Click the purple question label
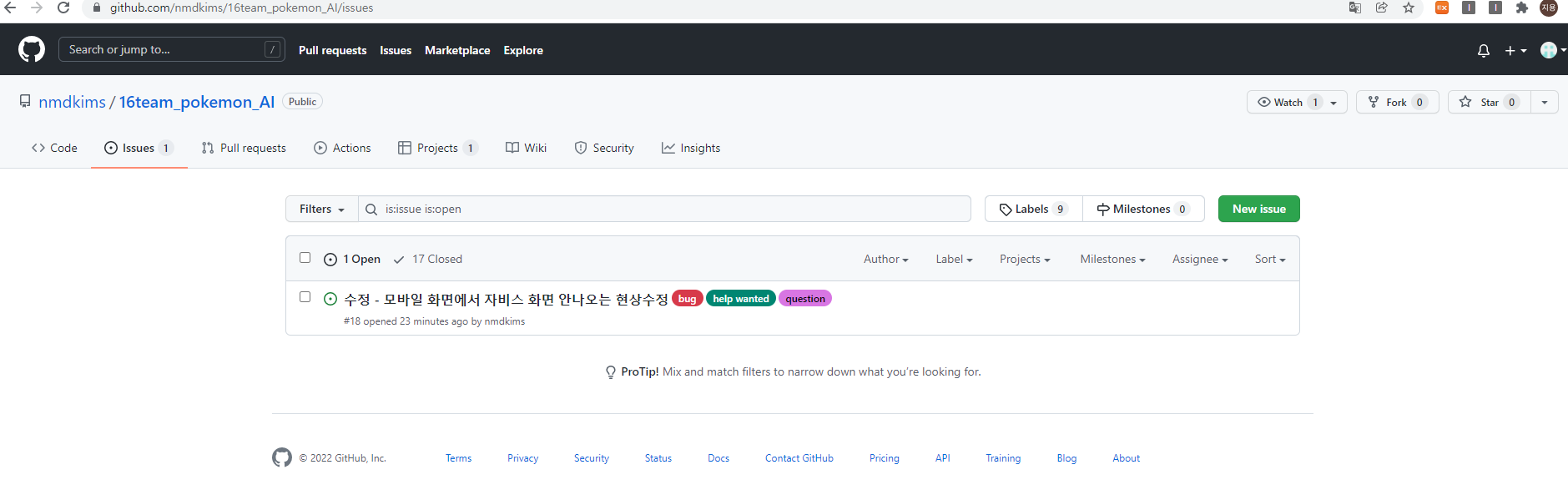1568x500 pixels. pos(805,298)
